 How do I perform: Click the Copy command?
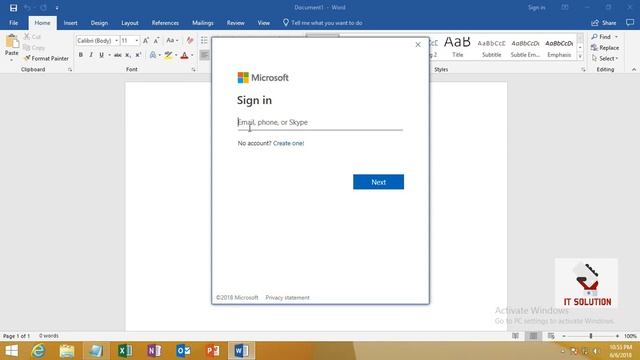point(34,48)
